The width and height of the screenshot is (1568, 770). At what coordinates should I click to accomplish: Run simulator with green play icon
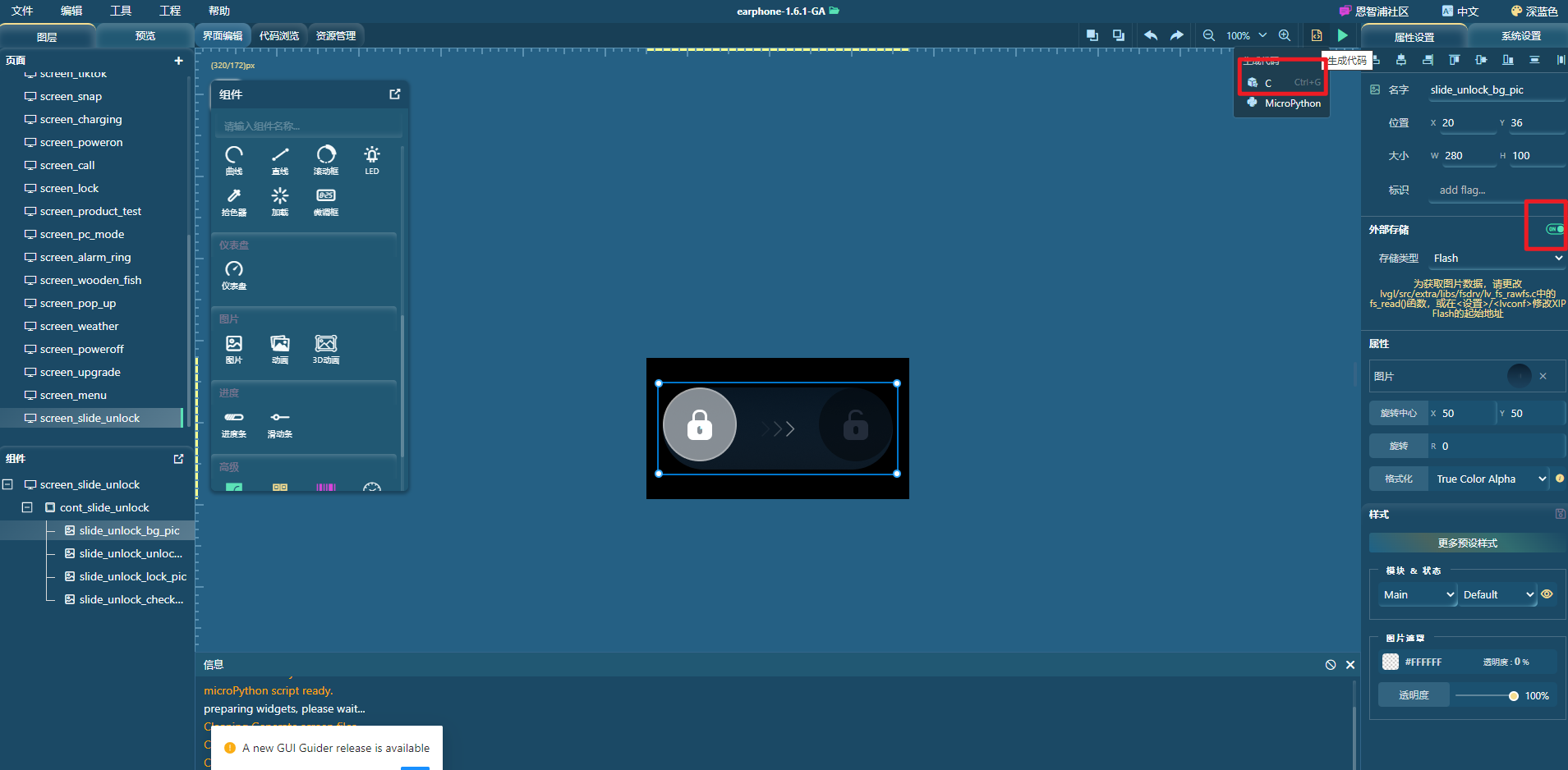click(x=1342, y=35)
